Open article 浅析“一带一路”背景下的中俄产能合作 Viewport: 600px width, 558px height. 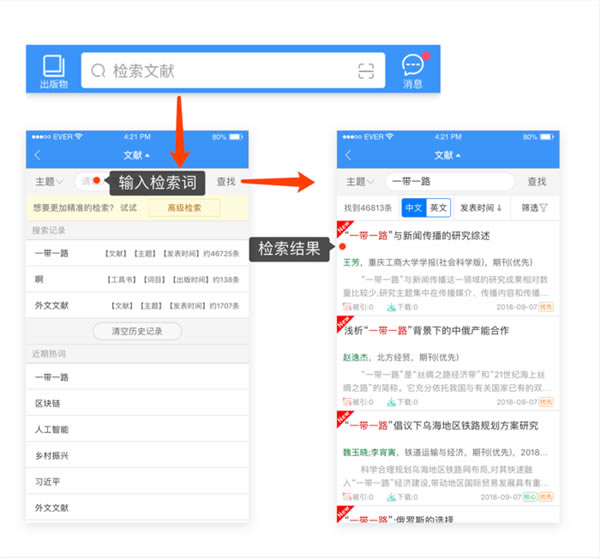(426, 330)
